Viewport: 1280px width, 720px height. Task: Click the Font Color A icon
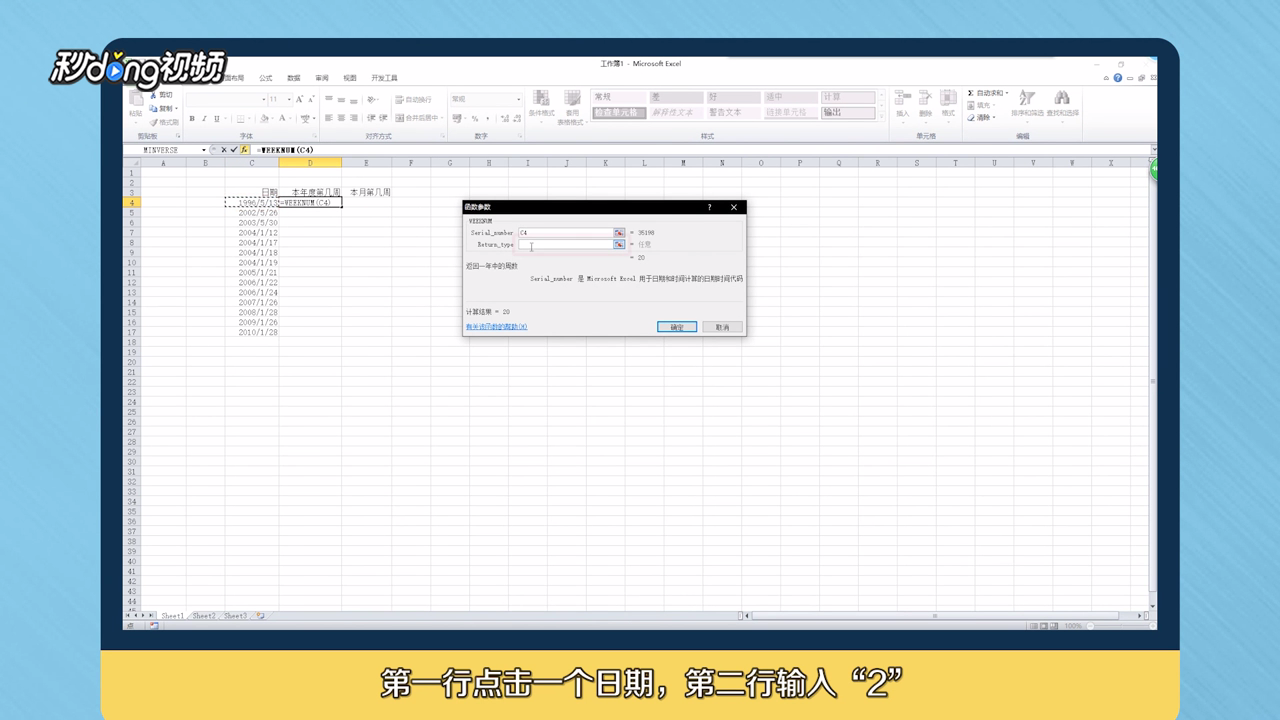pos(283,119)
